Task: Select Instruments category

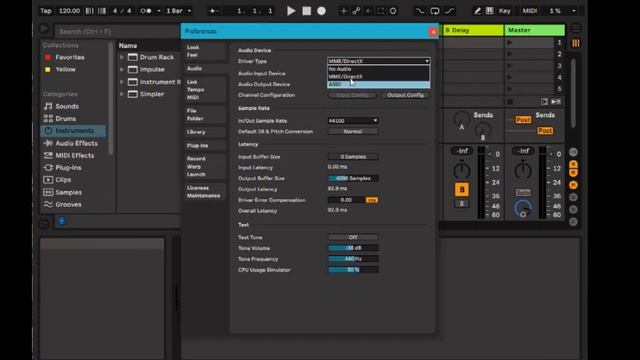Action: pos(74,131)
